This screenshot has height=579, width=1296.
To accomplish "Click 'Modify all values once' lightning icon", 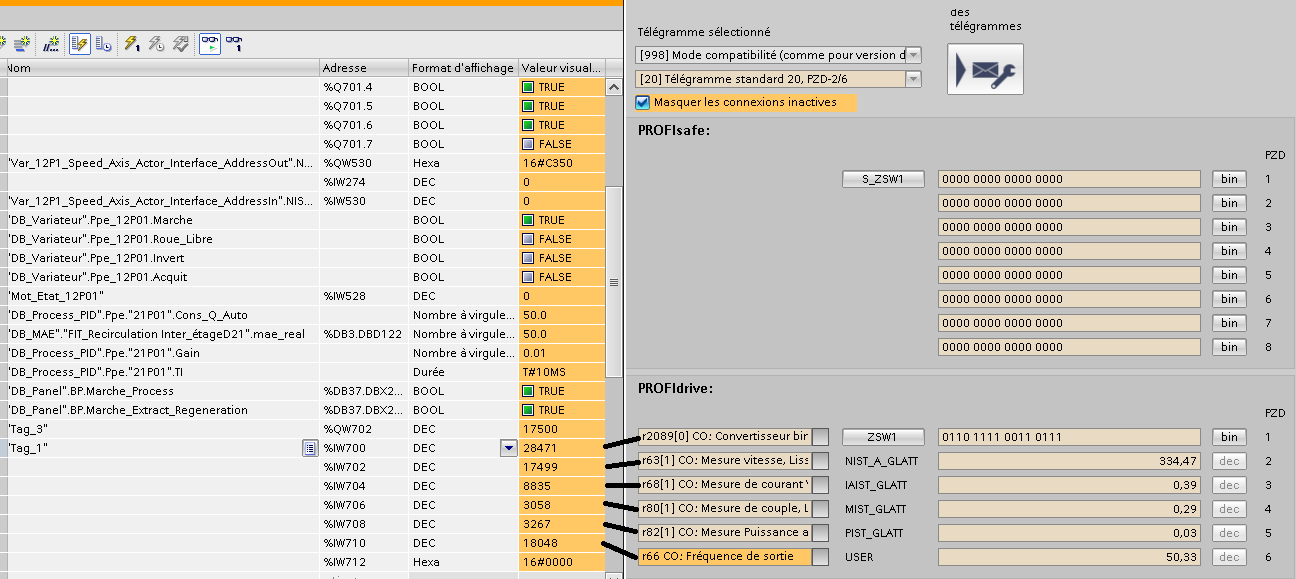I will 132,43.
